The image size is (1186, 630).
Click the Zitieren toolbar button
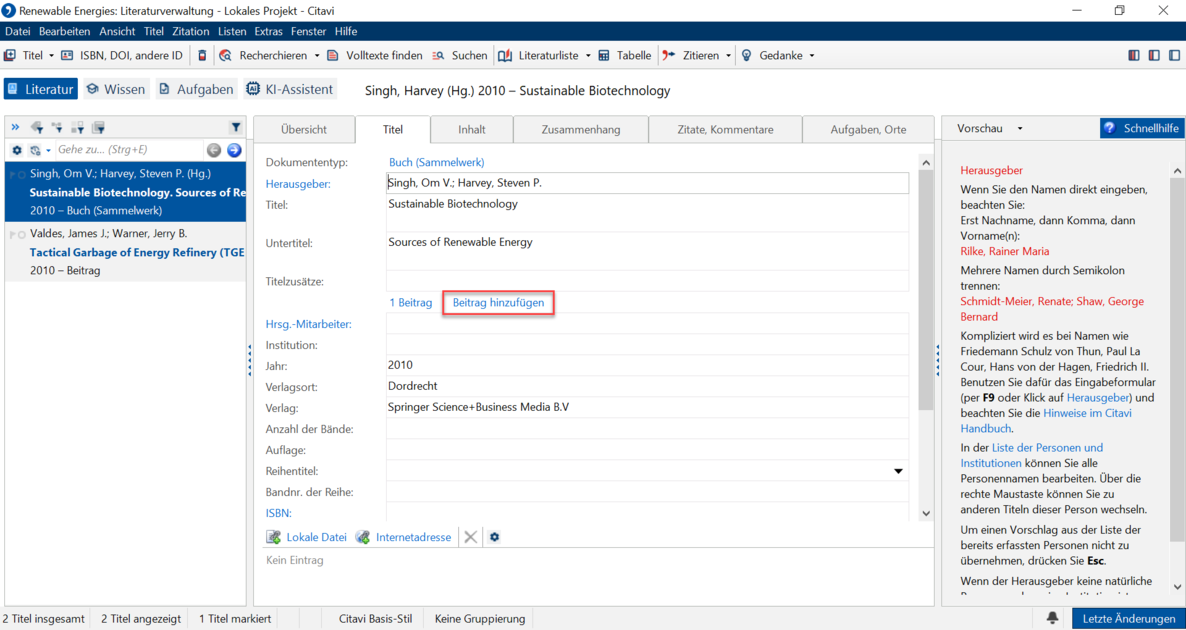coord(691,55)
